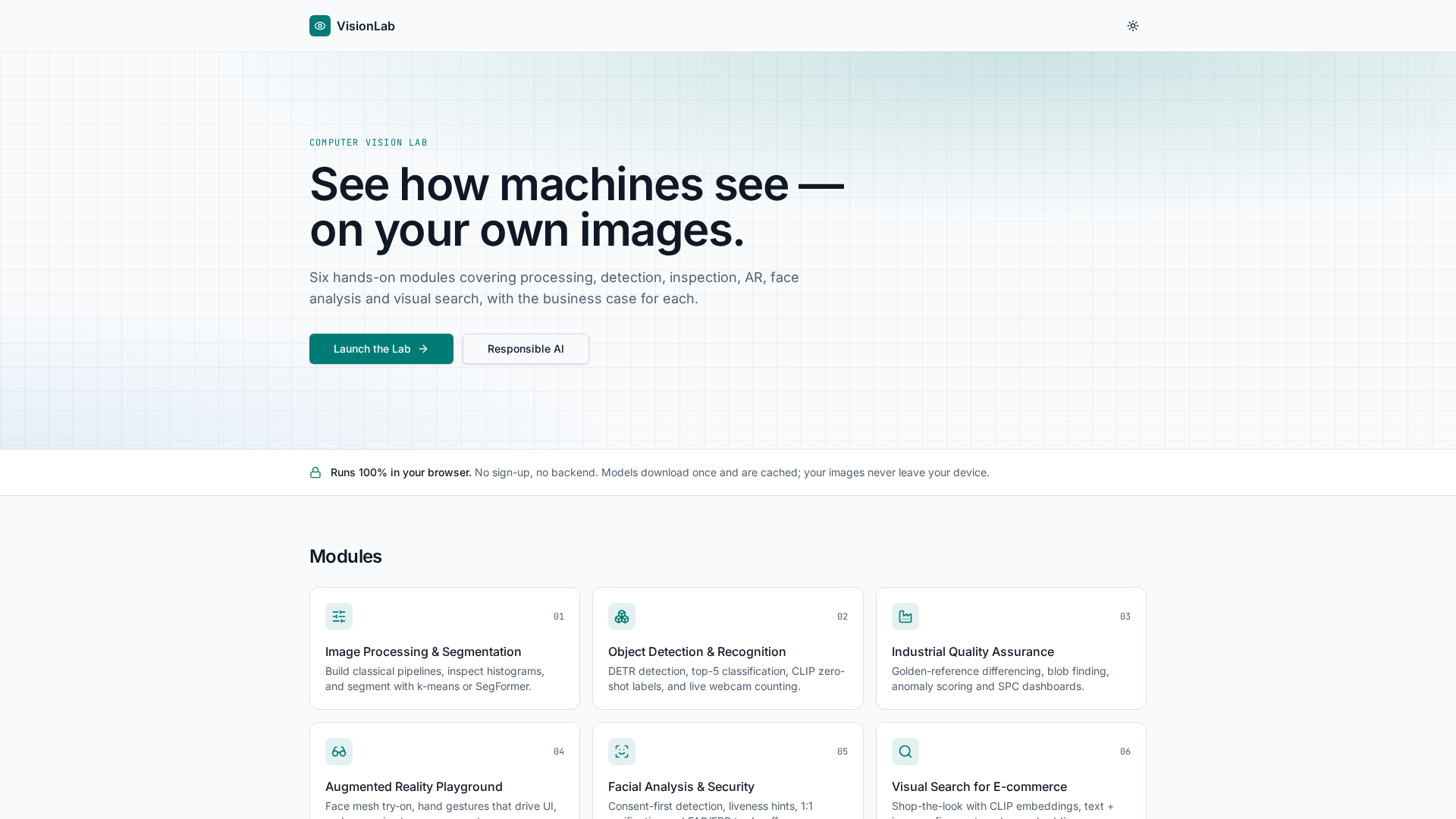Click the module number 06 label

(1125, 752)
